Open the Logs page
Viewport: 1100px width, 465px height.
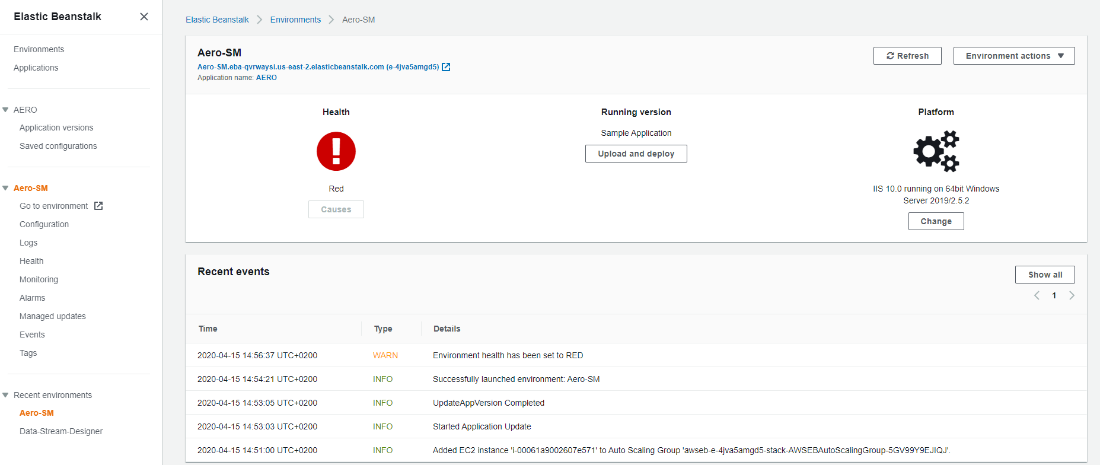pos(29,243)
